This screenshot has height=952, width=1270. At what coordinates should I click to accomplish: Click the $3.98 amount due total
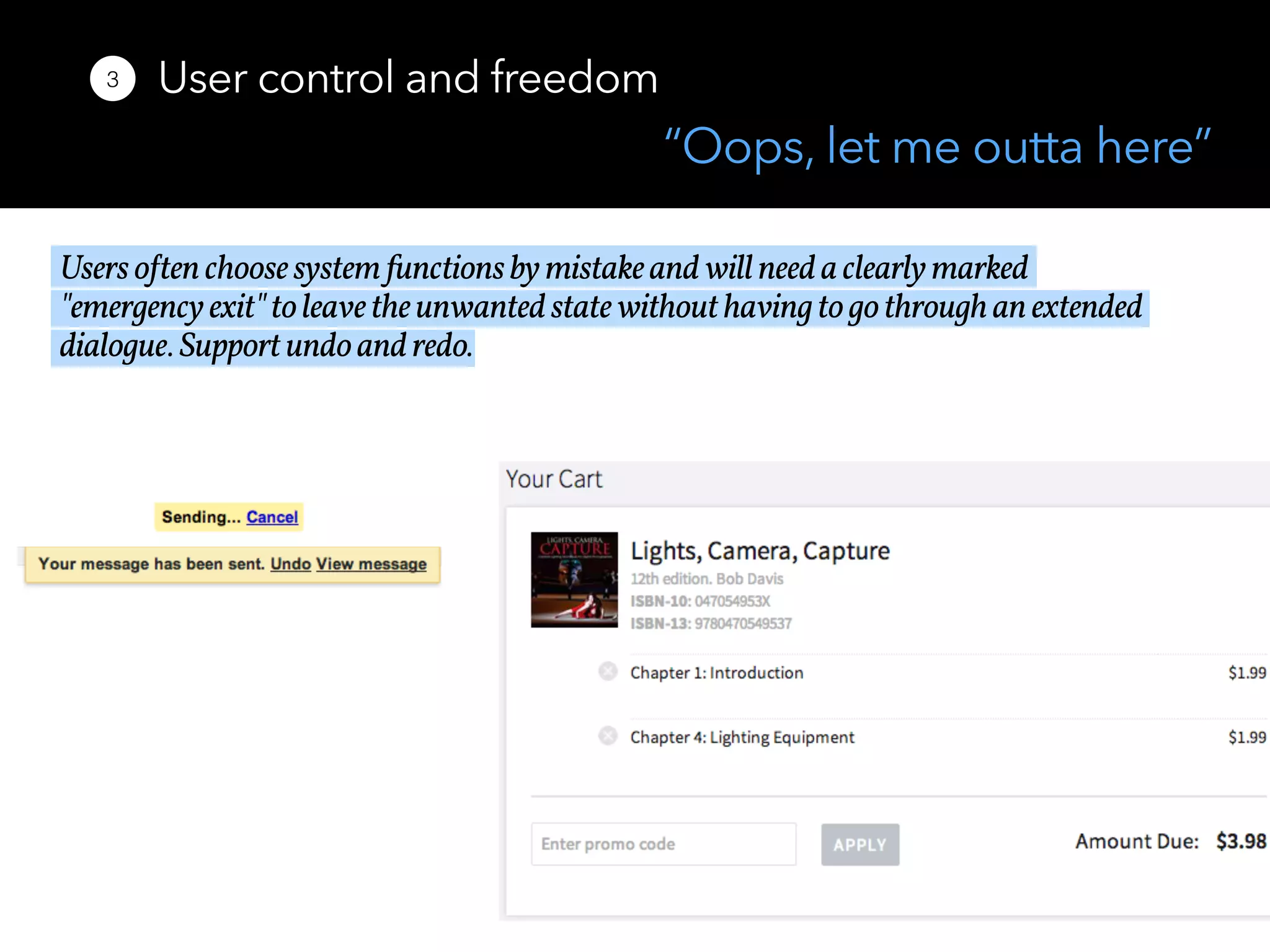1240,841
